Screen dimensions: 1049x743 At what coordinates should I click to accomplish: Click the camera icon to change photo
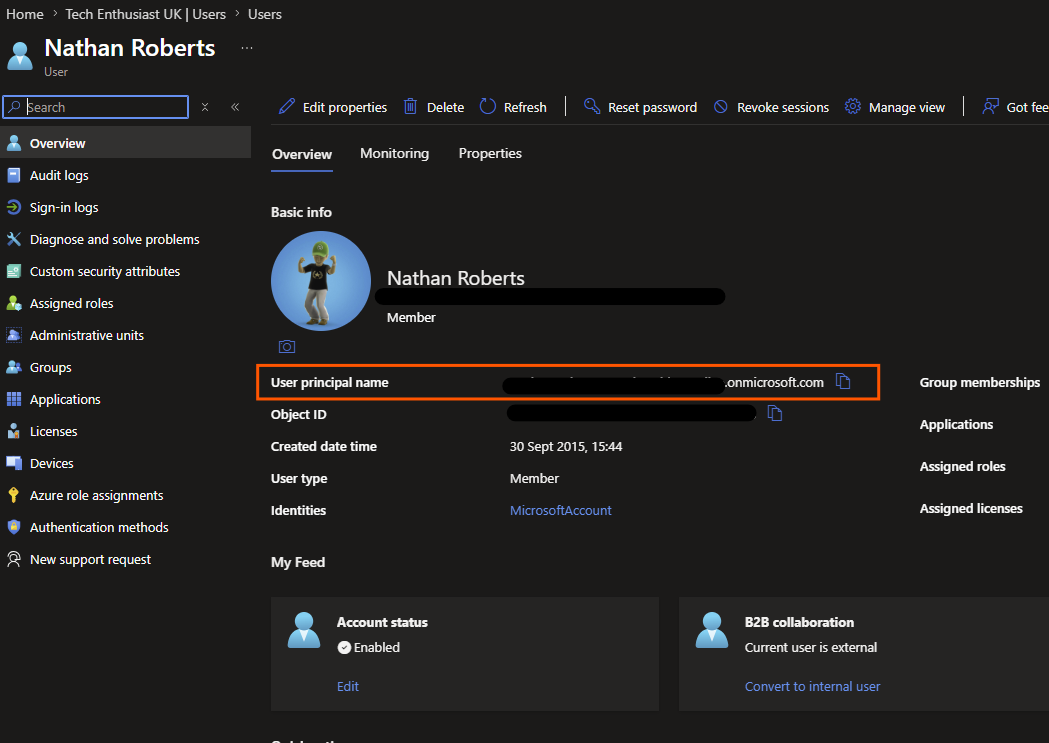point(287,346)
